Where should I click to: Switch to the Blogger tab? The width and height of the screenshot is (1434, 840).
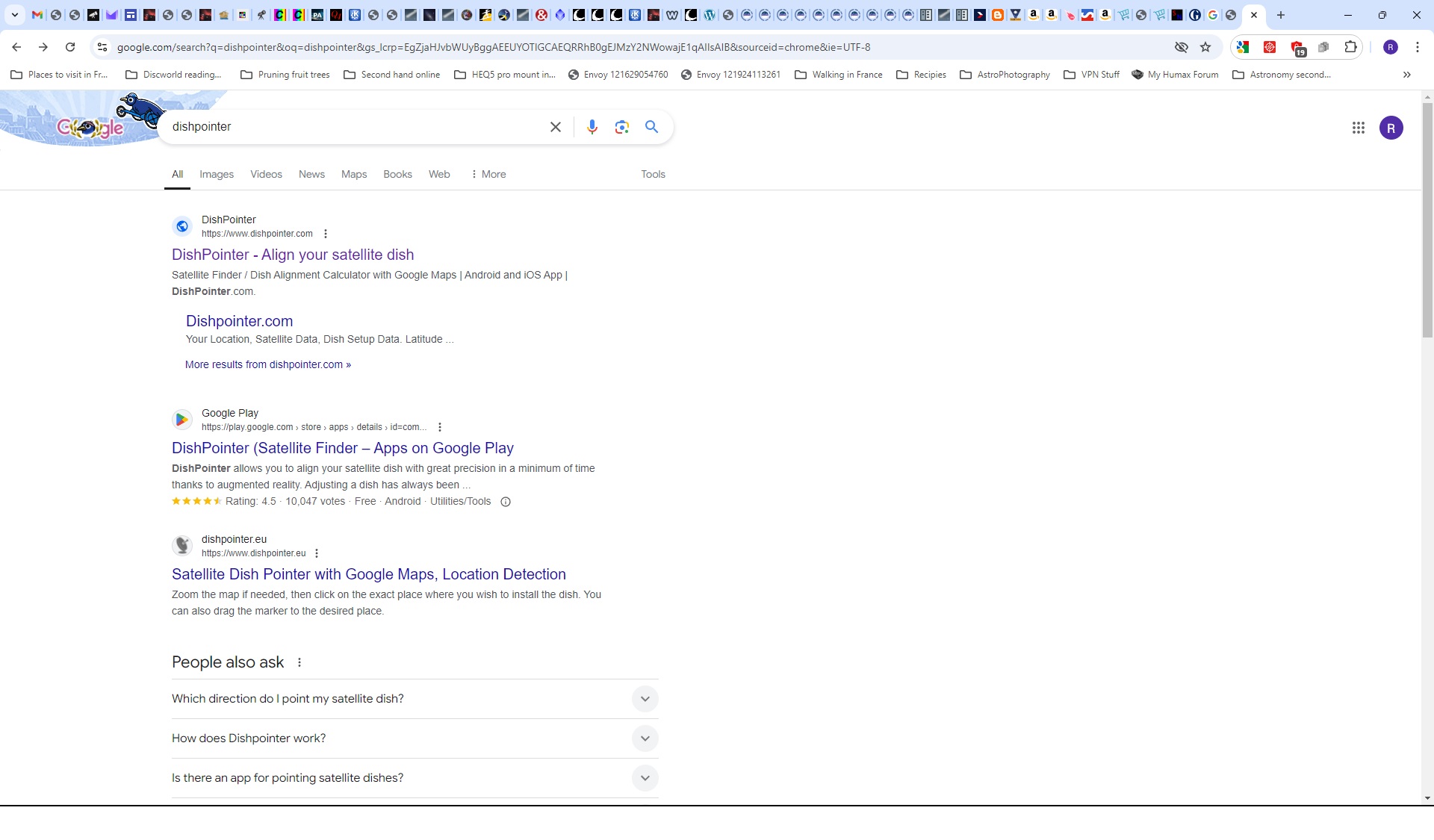(x=997, y=15)
